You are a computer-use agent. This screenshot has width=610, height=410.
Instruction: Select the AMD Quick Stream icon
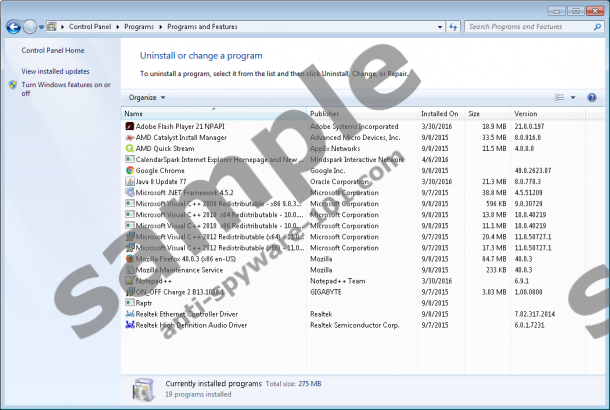[x=129, y=148]
